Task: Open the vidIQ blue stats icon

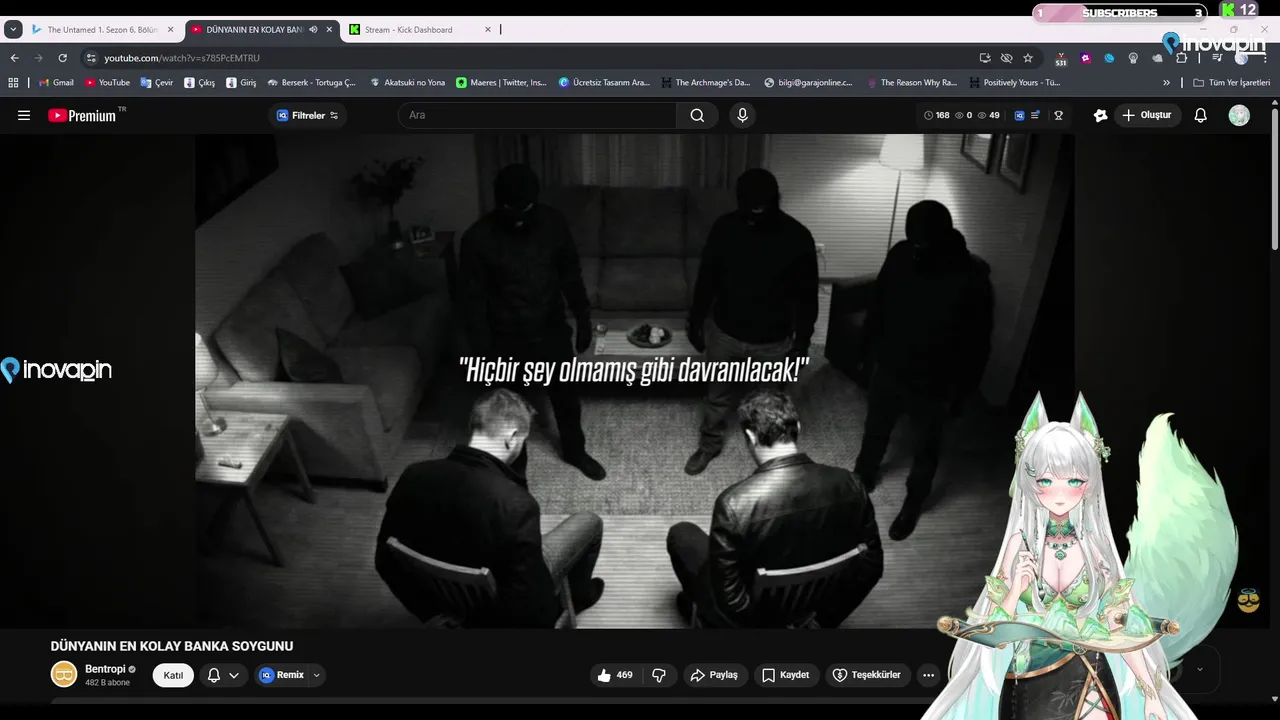Action: pyautogui.click(x=1019, y=115)
